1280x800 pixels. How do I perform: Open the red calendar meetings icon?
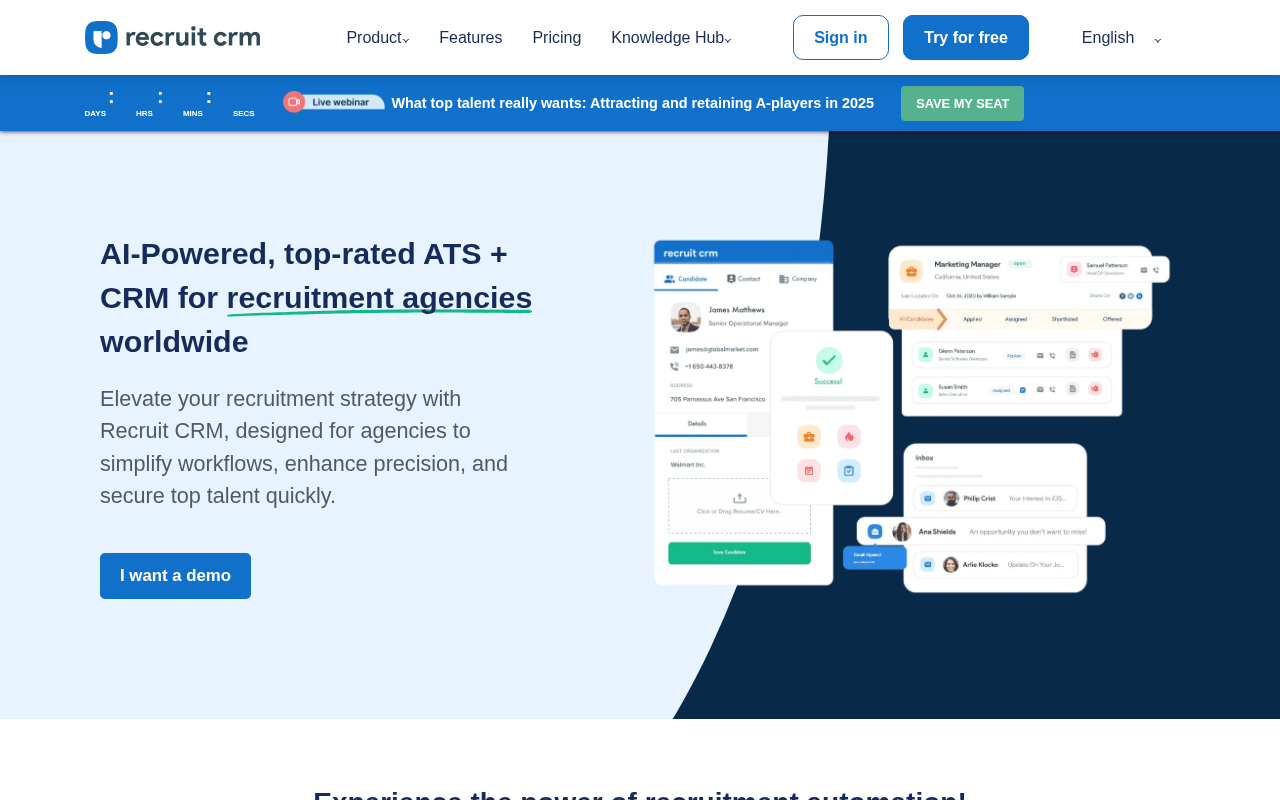tap(811, 470)
